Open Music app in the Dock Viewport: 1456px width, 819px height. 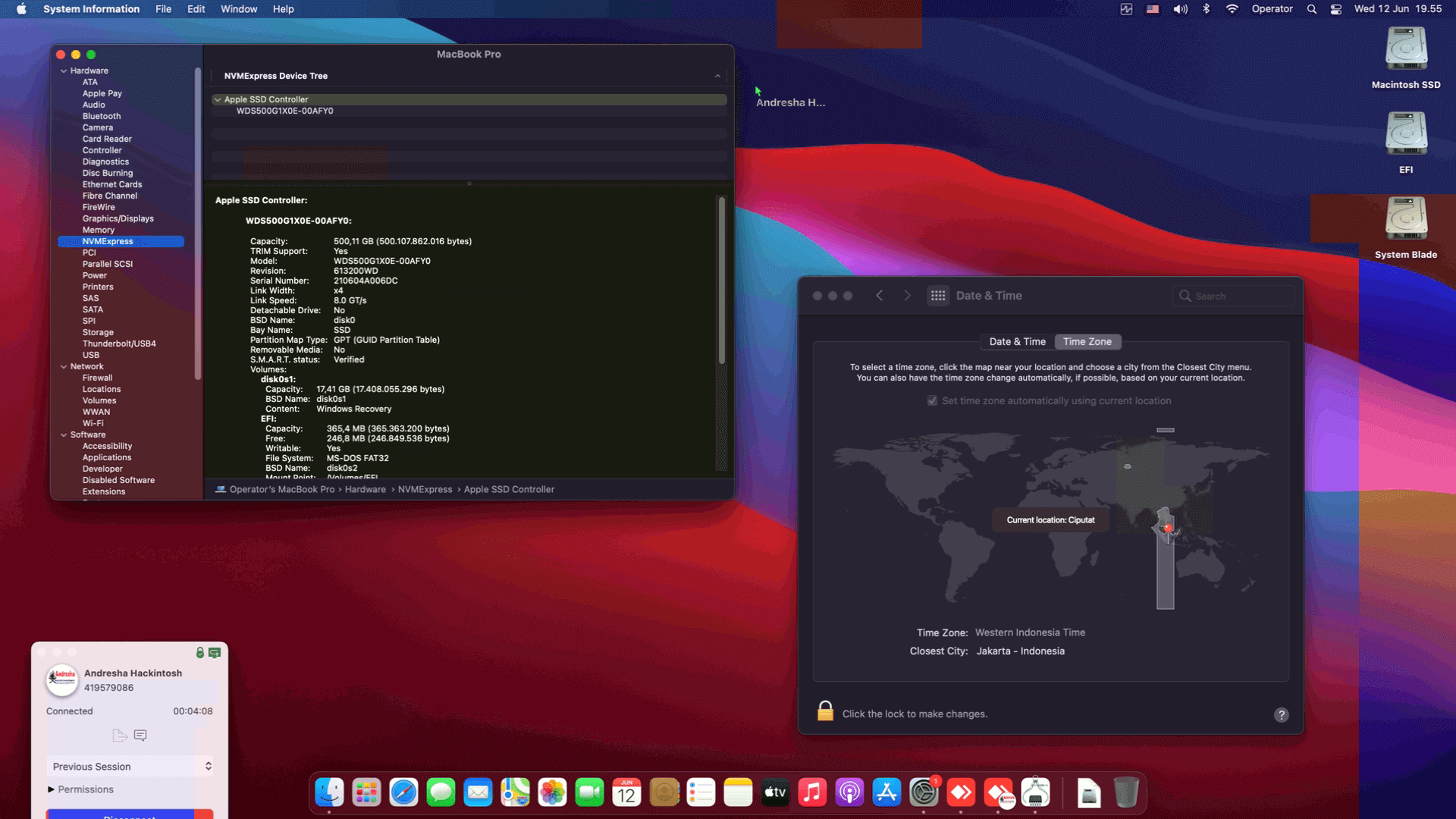[x=812, y=793]
